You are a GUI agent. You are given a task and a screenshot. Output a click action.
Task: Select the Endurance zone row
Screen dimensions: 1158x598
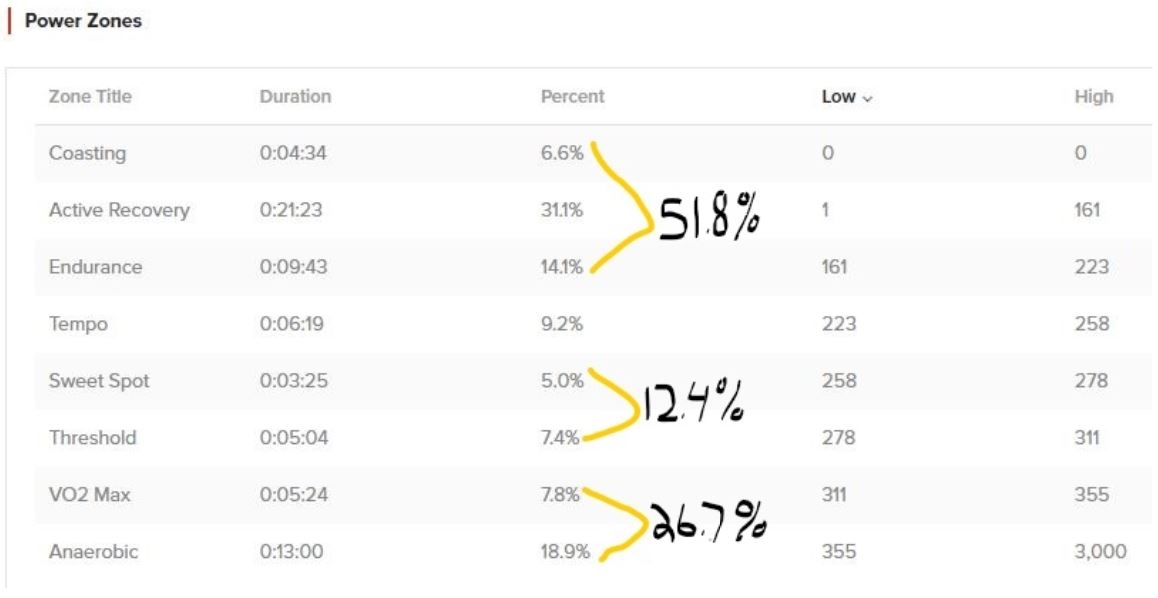96,267
